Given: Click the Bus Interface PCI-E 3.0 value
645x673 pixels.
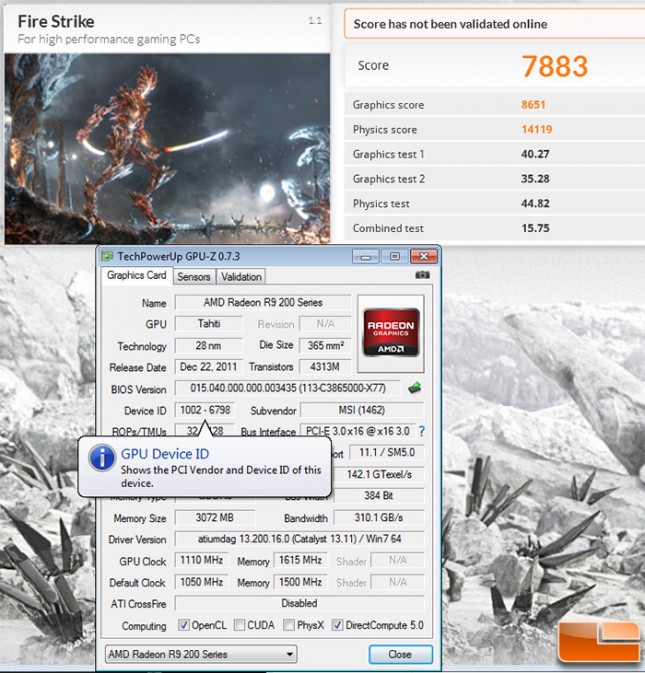Looking at the screenshot, I should click(x=358, y=431).
